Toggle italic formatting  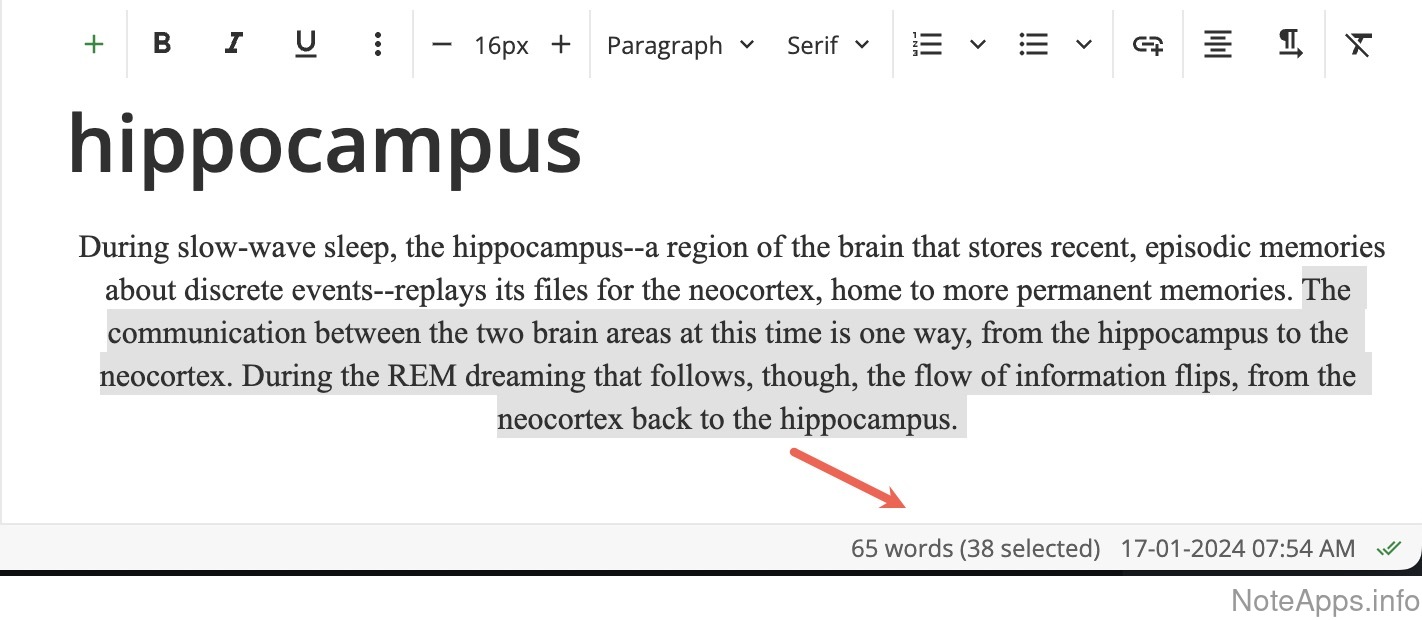coord(234,44)
